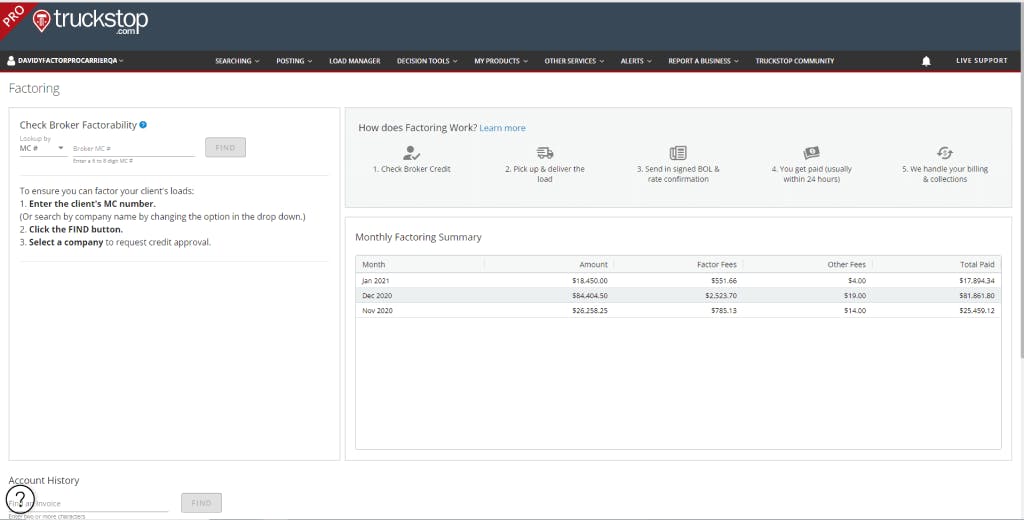Image resolution: width=1024 pixels, height=520 pixels.
Task: Click the FIND button for broker lookup
Action: click(x=225, y=148)
